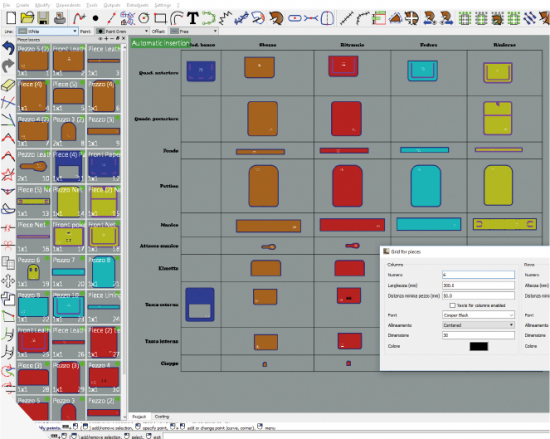
Task: Pick the black Colore swatch
Action: pos(478,346)
